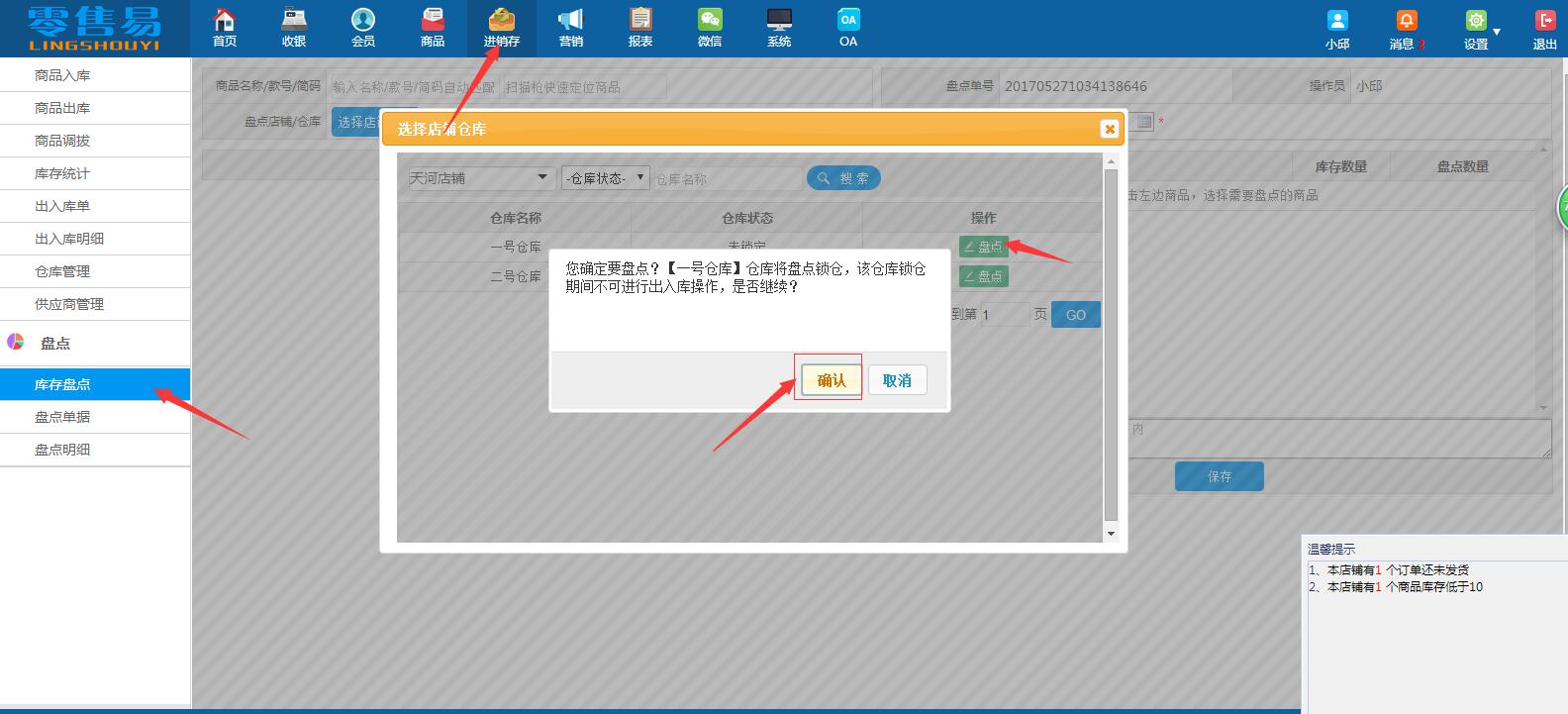The height and width of the screenshot is (714, 1568).
Task: Click the GO page jump button
Action: tap(1076, 315)
